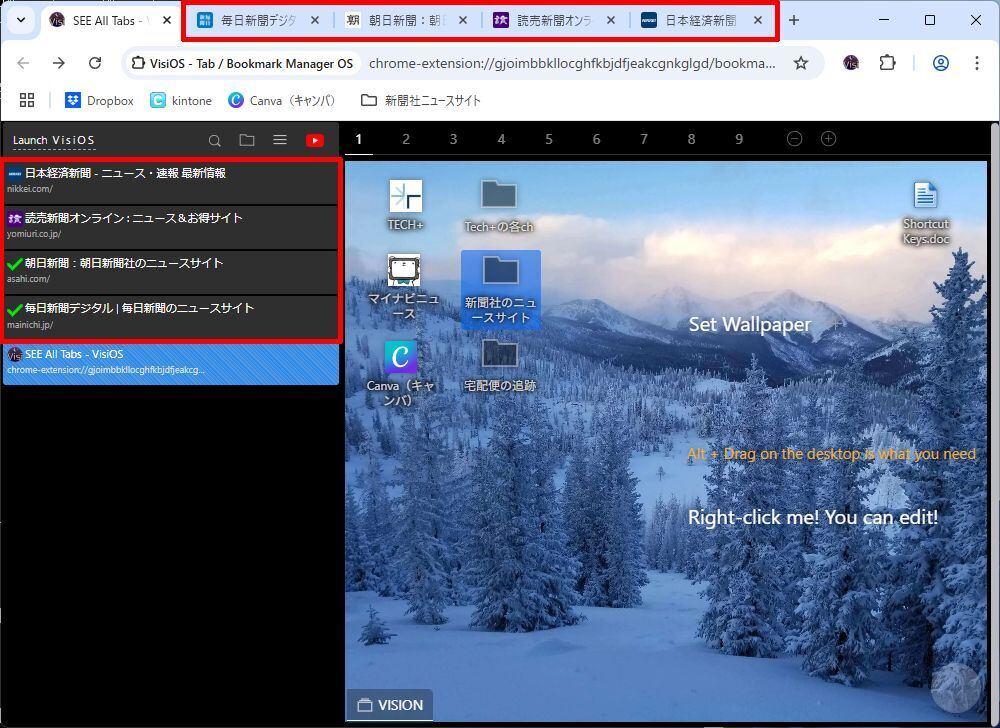Click the desktop vertical scrollbar

point(994,421)
